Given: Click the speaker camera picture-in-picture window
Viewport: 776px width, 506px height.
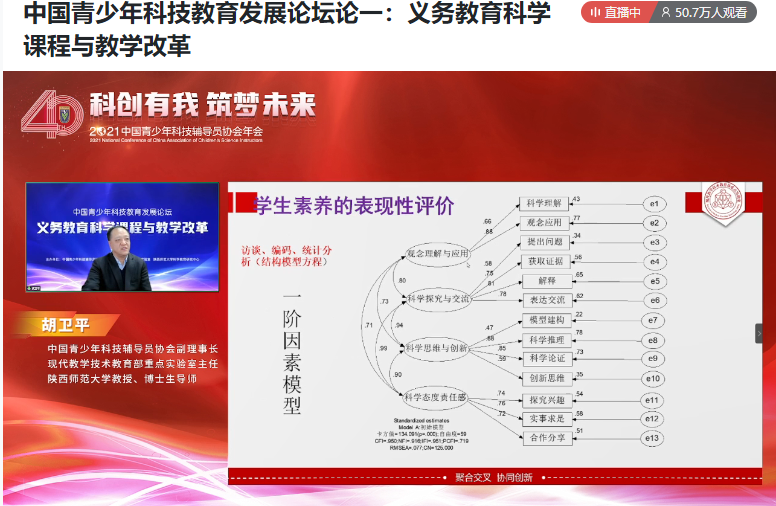Looking at the screenshot, I should [122, 237].
